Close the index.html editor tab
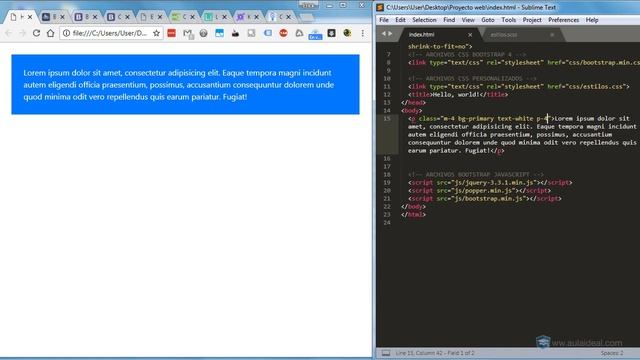The width and height of the screenshot is (640, 360). point(470,35)
